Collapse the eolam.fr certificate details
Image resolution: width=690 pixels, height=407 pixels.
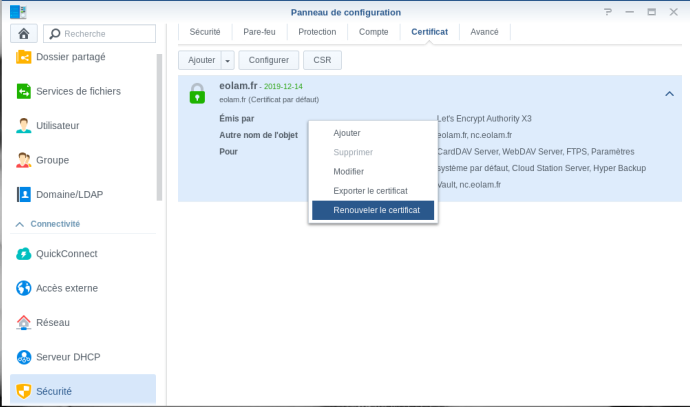(x=668, y=93)
